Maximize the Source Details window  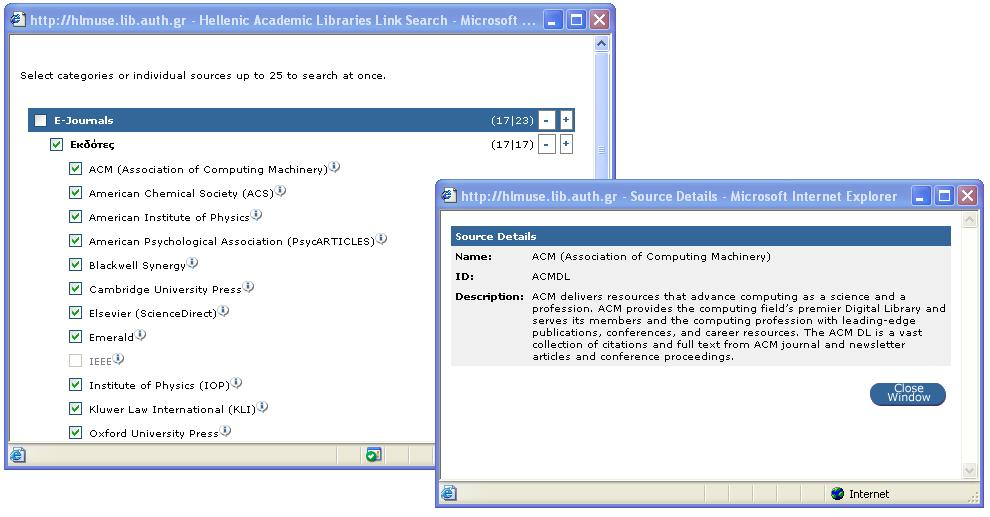[944, 196]
